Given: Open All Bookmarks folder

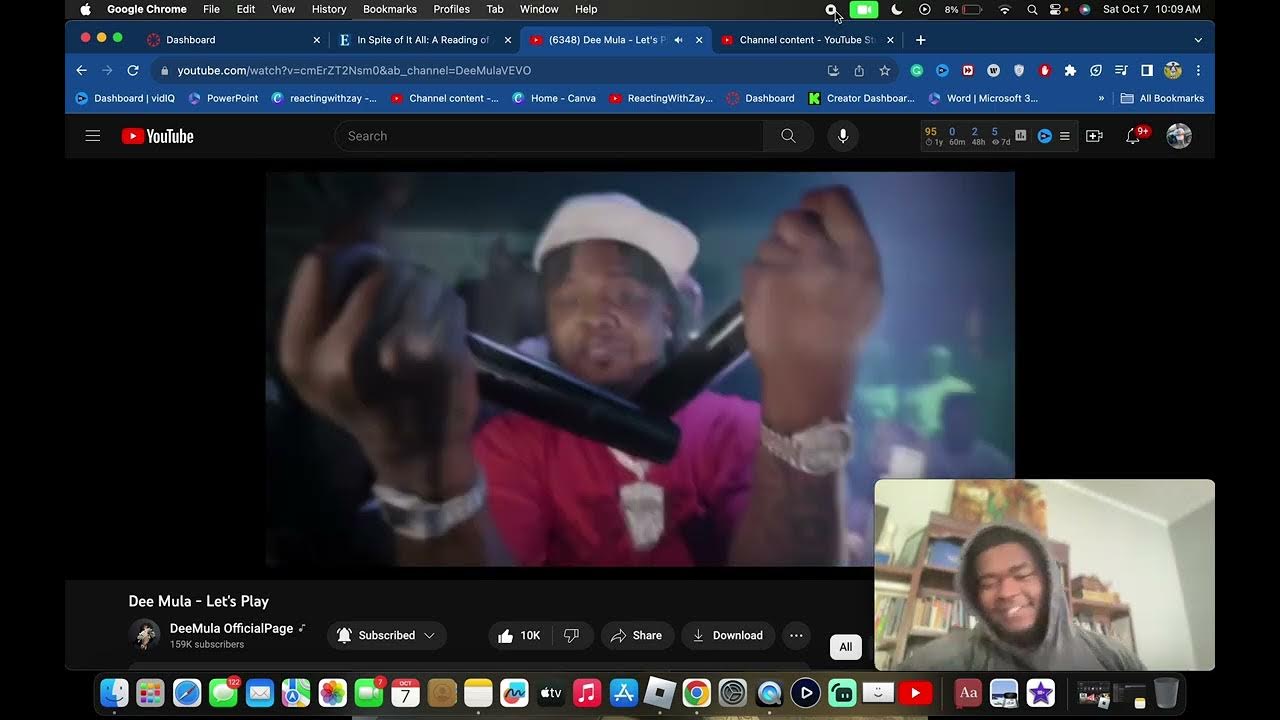Looking at the screenshot, I should pos(1162,98).
